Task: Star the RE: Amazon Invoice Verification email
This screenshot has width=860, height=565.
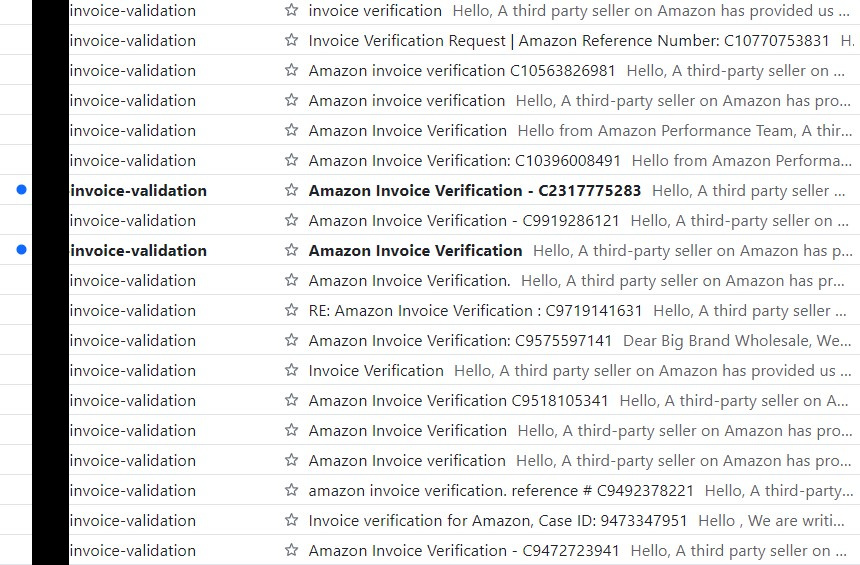Action: click(x=291, y=311)
